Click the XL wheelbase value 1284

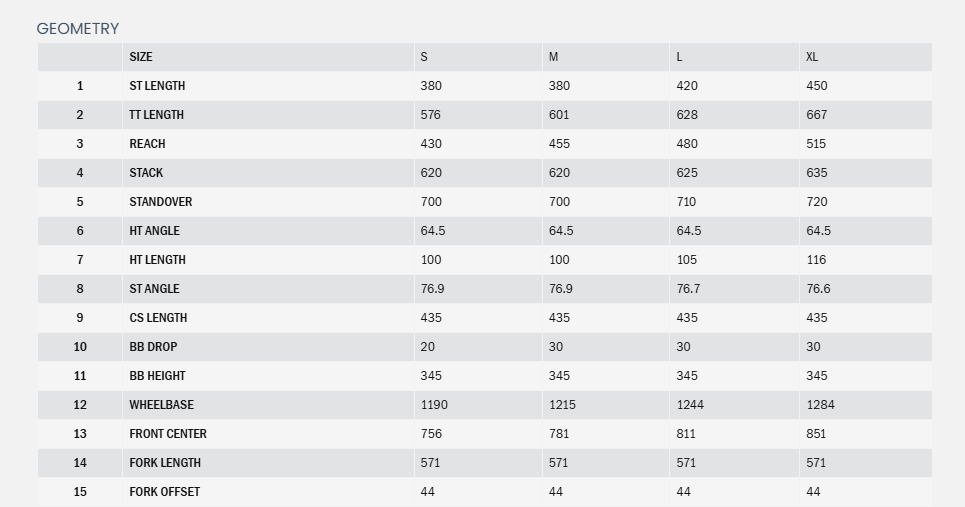[x=820, y=405]
